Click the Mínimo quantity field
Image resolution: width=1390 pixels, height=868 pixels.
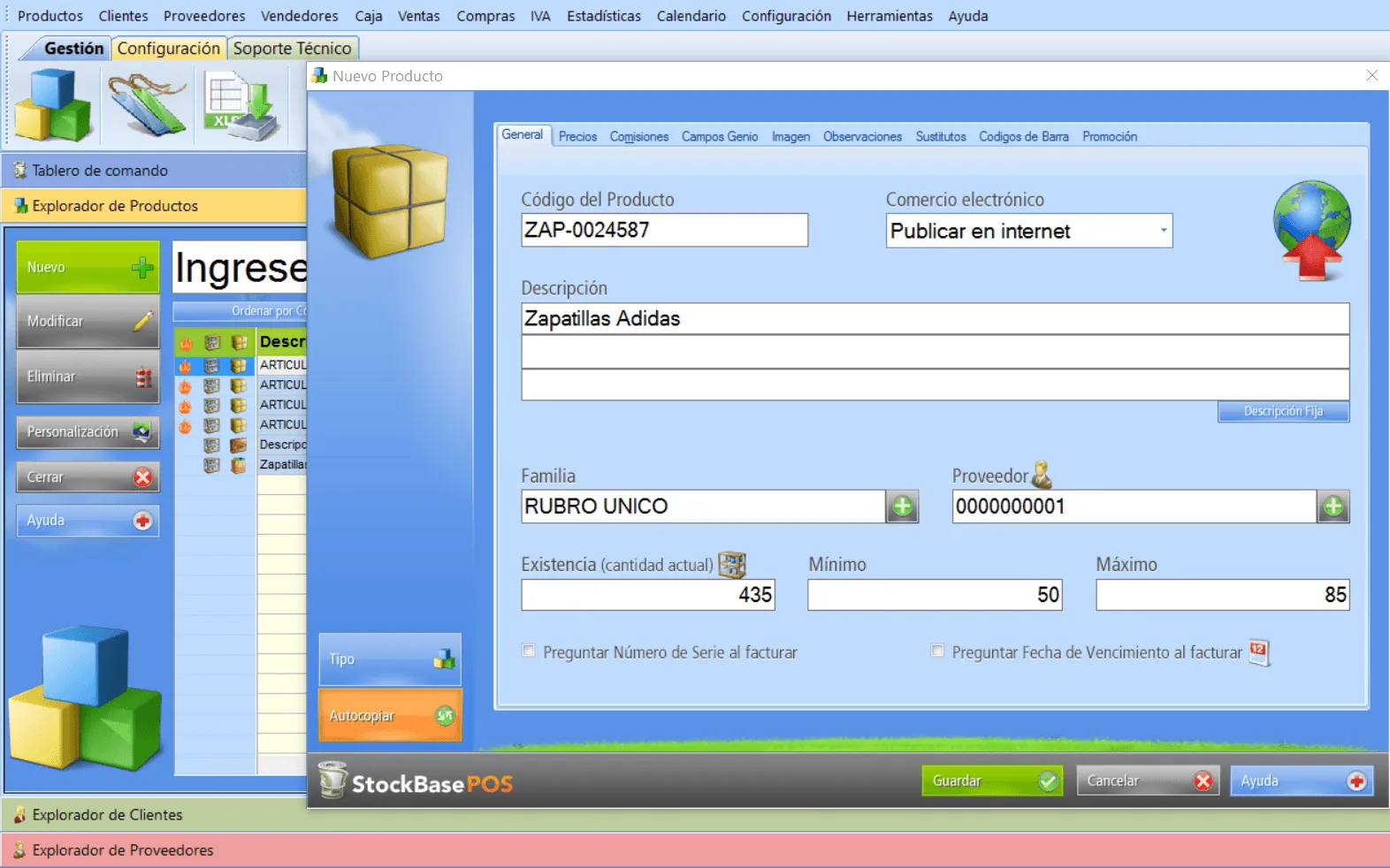935,595
